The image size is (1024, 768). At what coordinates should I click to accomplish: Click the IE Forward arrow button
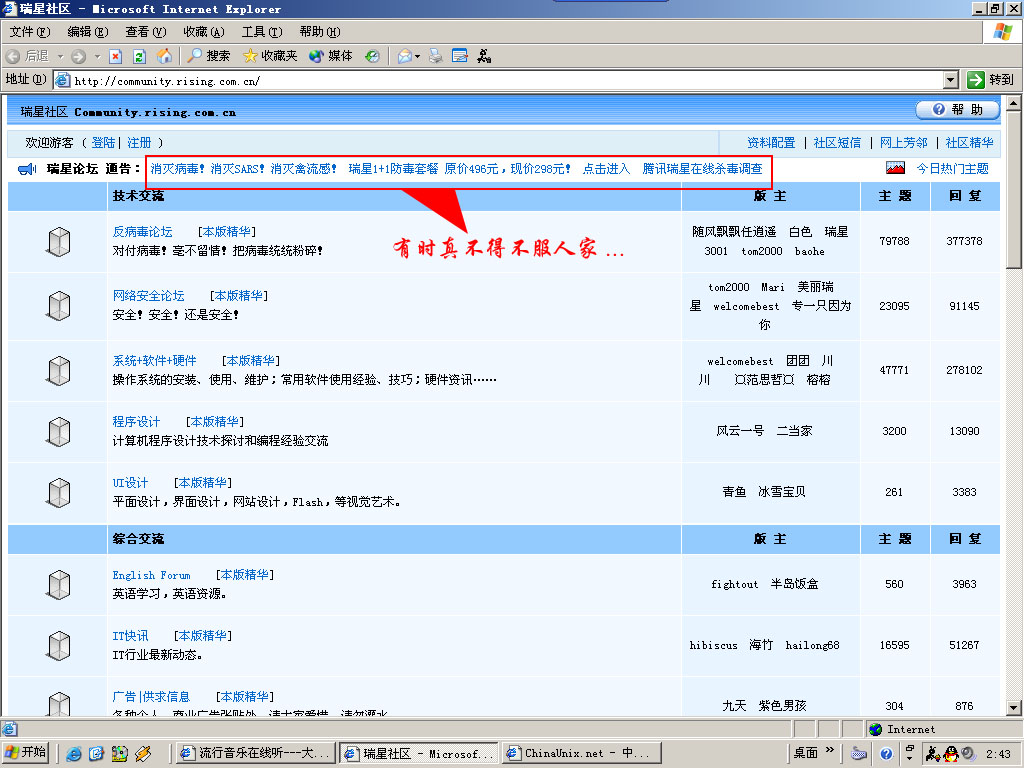[x=79, y=57]
